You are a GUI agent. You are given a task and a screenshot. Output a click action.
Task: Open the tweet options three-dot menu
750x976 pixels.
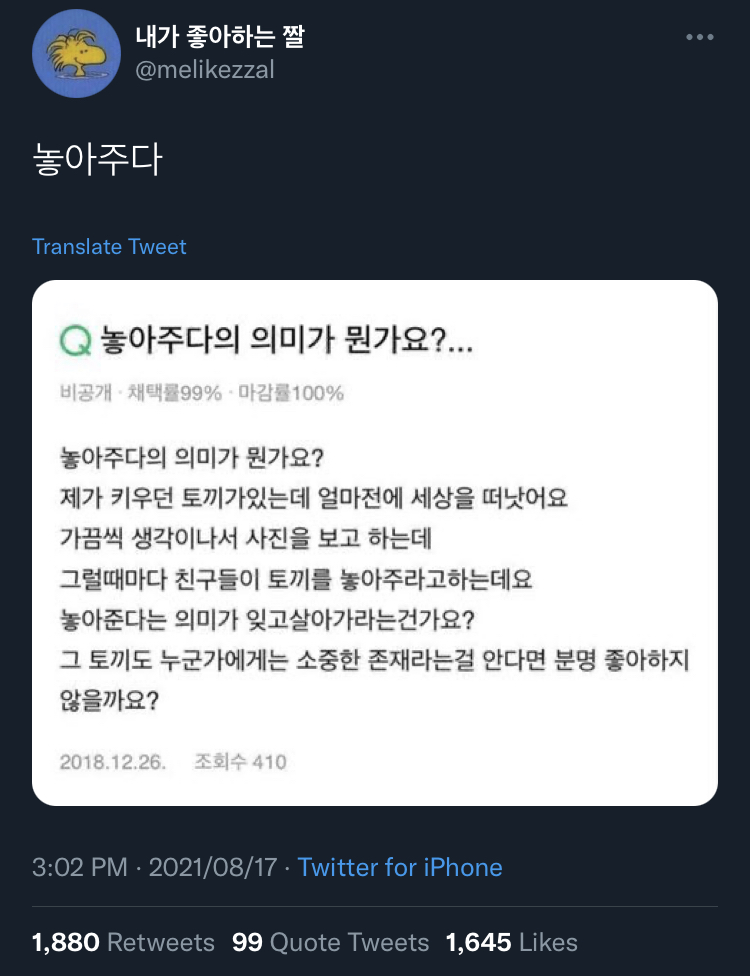(x=699, y=36)
